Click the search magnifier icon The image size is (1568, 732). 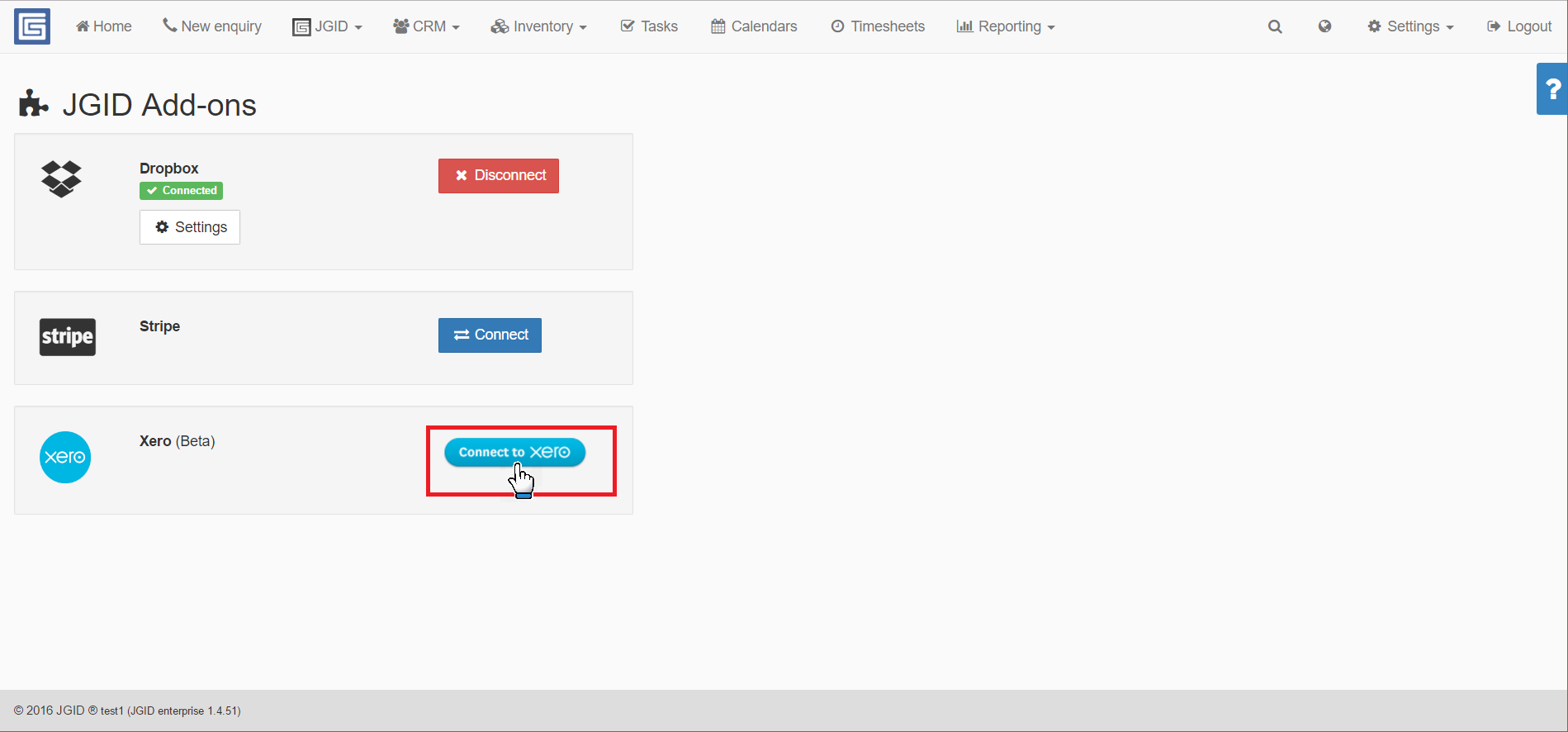(x=1275, y=26)
